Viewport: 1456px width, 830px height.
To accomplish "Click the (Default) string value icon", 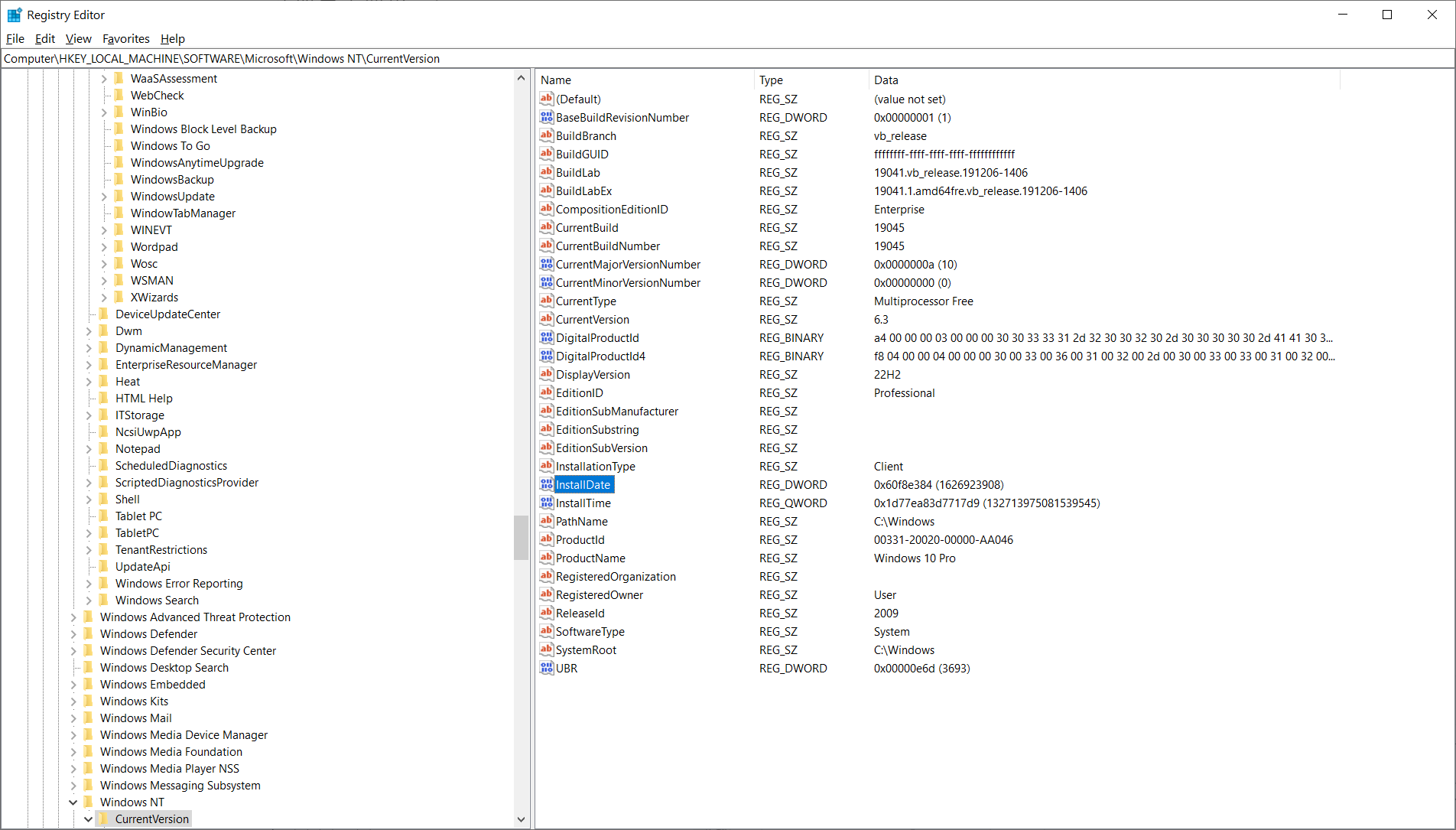I will (x=546, y=99).
